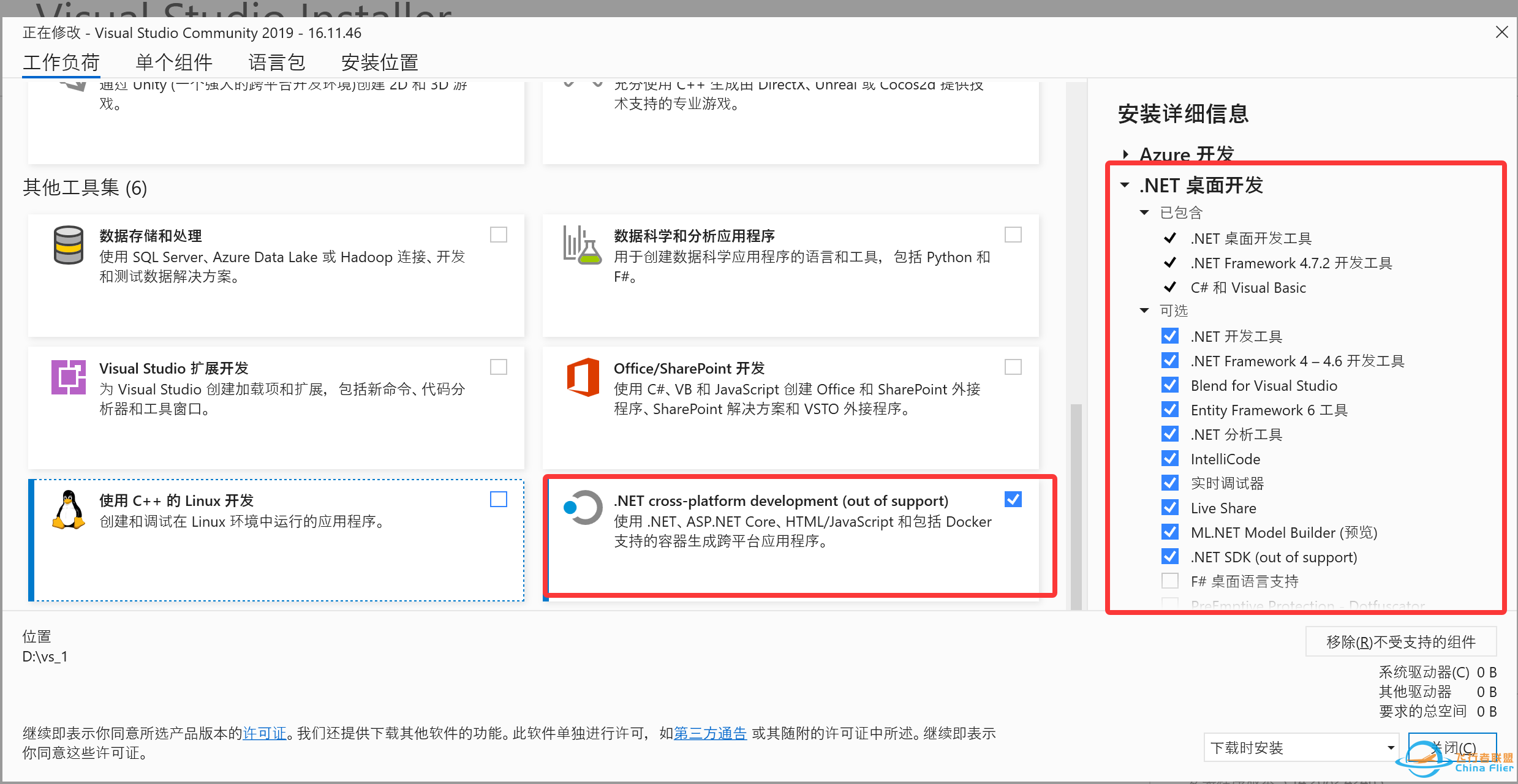Click the 移除不受支持的组件 button

(1401, 641)
